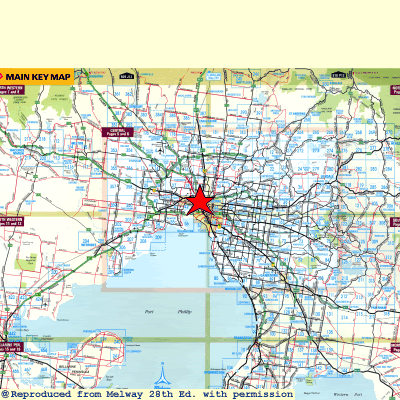Select map grid number 354
400x400 pixels.
129,150
